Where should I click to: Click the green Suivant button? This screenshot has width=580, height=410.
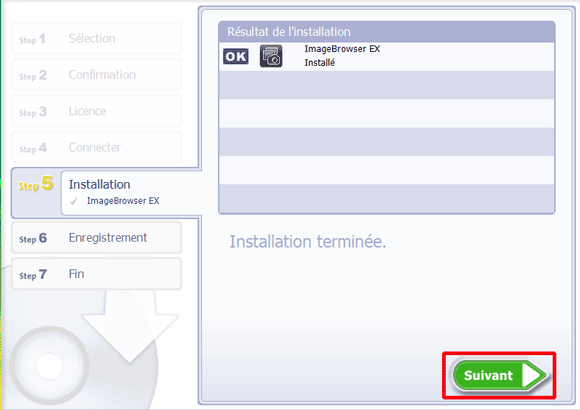click(499, 375)
